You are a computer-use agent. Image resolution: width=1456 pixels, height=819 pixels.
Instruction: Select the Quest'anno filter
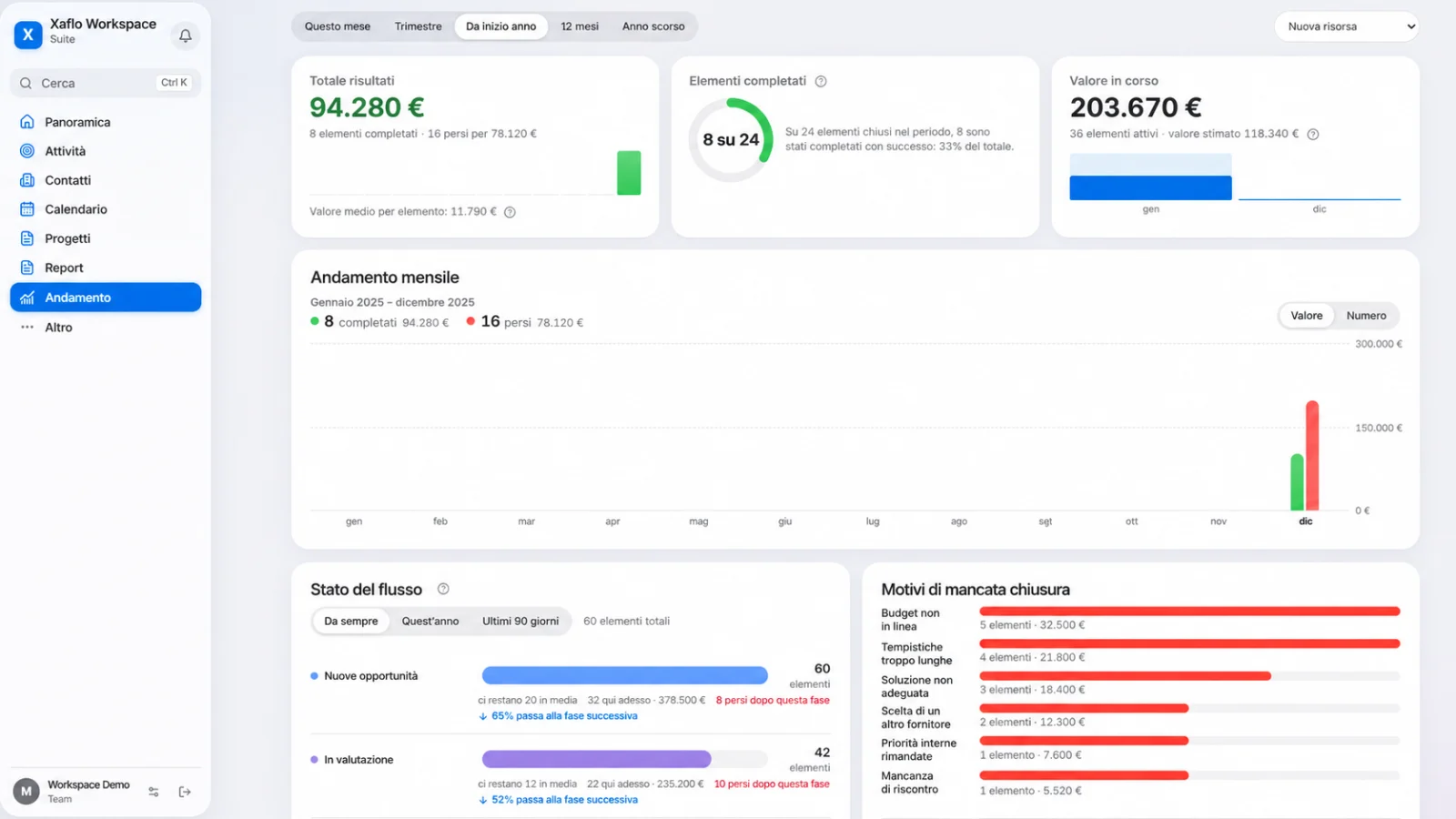click(430, 622)
